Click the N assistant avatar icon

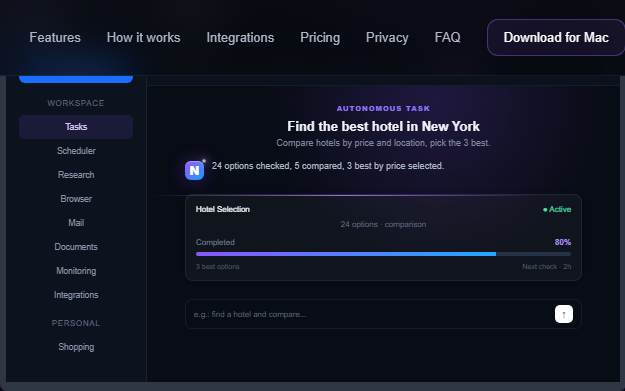pyautogui.click(x=195, y=171)
